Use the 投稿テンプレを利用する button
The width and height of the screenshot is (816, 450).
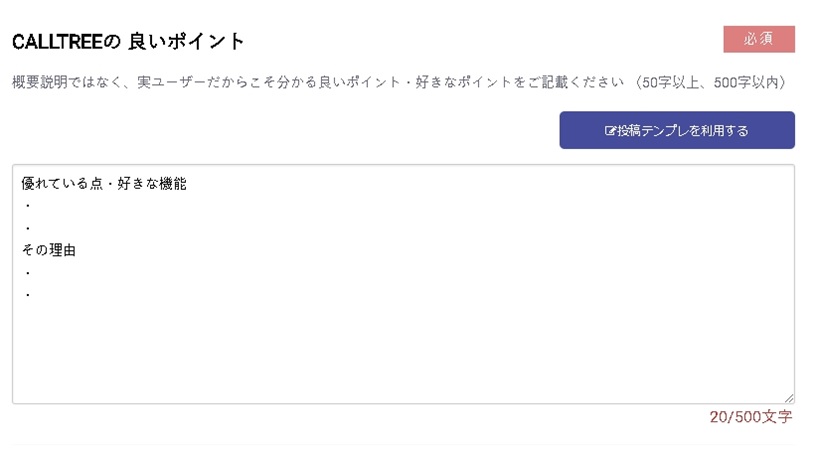coord(677,130)
